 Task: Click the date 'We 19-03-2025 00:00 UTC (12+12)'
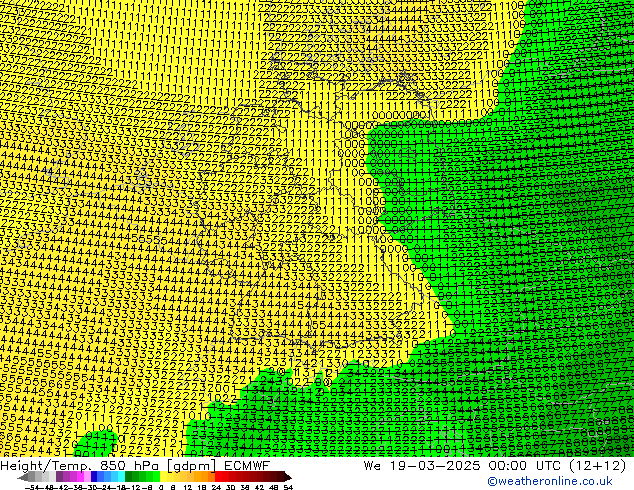point(495,466)
